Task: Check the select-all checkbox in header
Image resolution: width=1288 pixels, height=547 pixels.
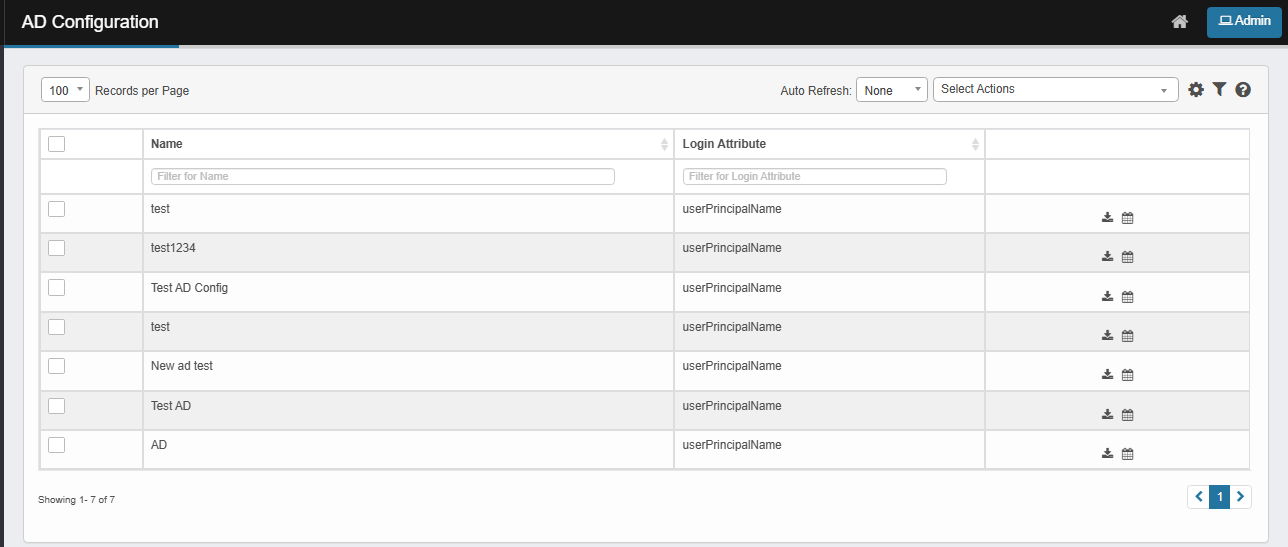Action: click(x=57, y=144)
